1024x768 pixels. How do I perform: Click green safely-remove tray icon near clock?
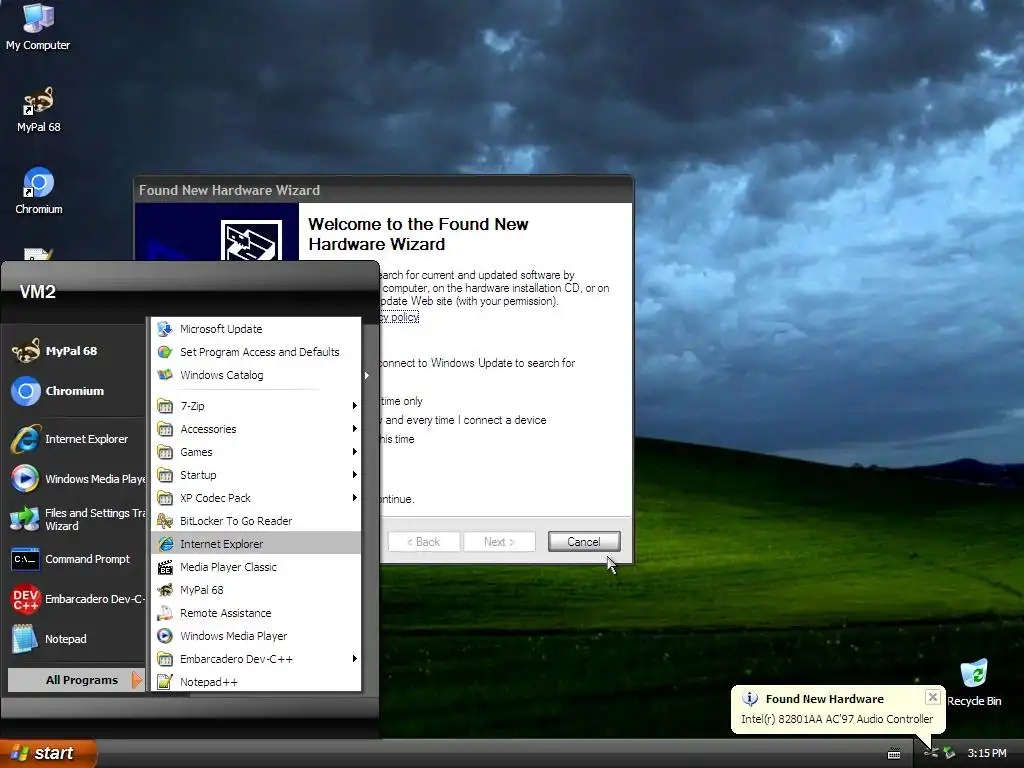949,753
